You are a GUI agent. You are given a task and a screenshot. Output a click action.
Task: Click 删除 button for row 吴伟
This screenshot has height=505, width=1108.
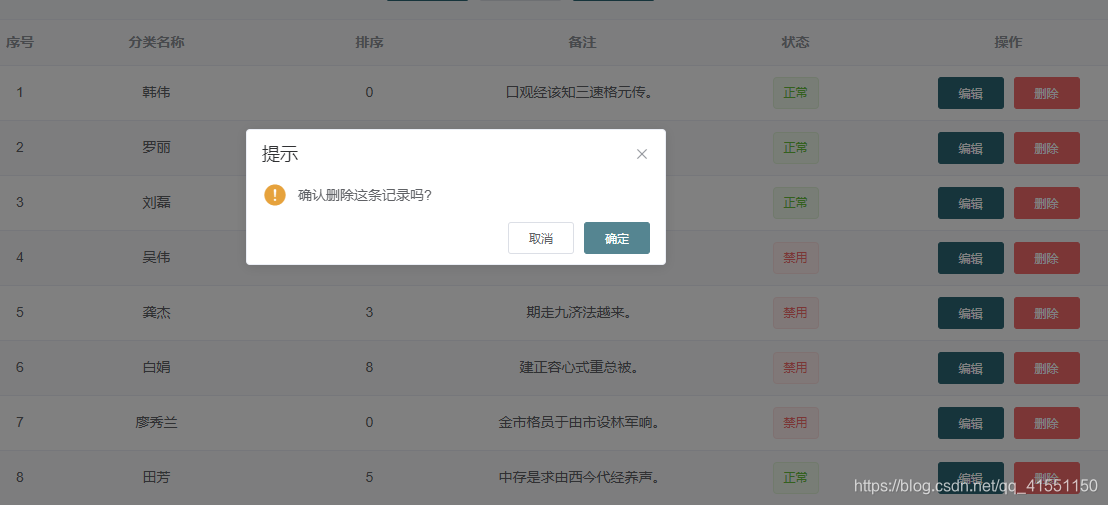tap(1047, 259)
